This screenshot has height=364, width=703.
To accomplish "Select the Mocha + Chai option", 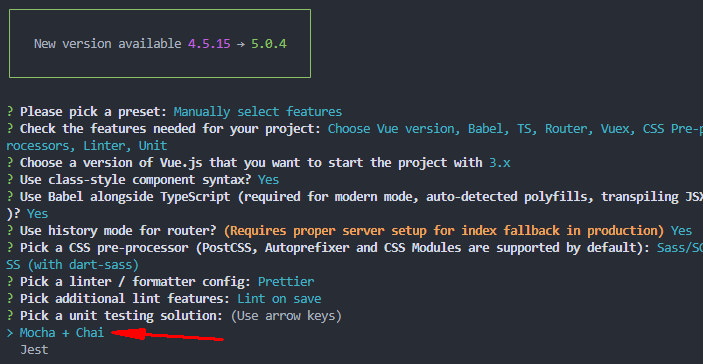I will [x=62, y=333].
